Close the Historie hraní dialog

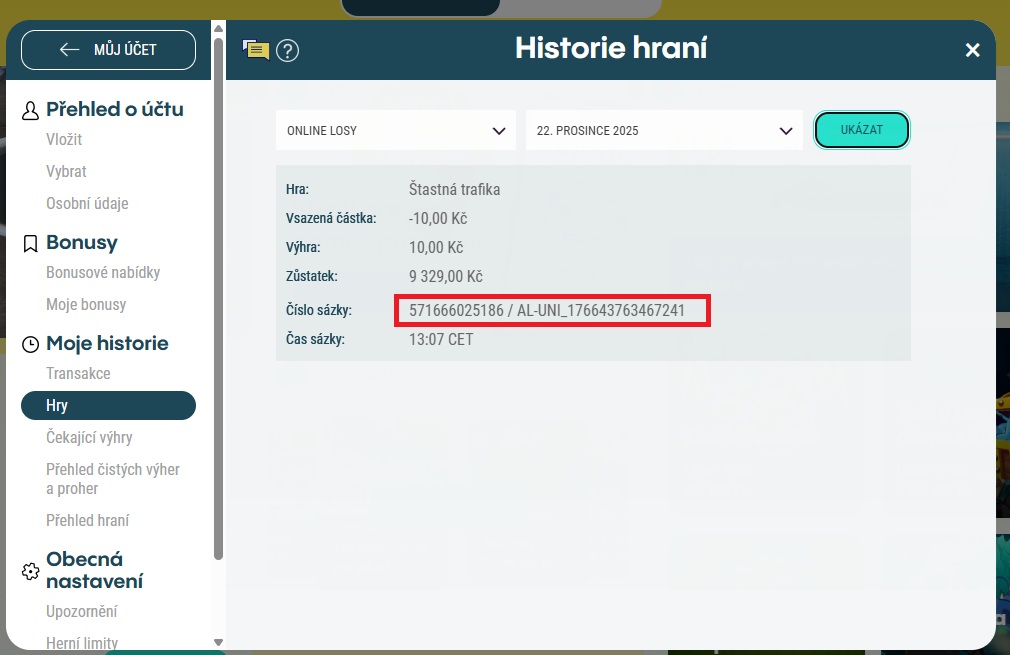tap(972, 50)
